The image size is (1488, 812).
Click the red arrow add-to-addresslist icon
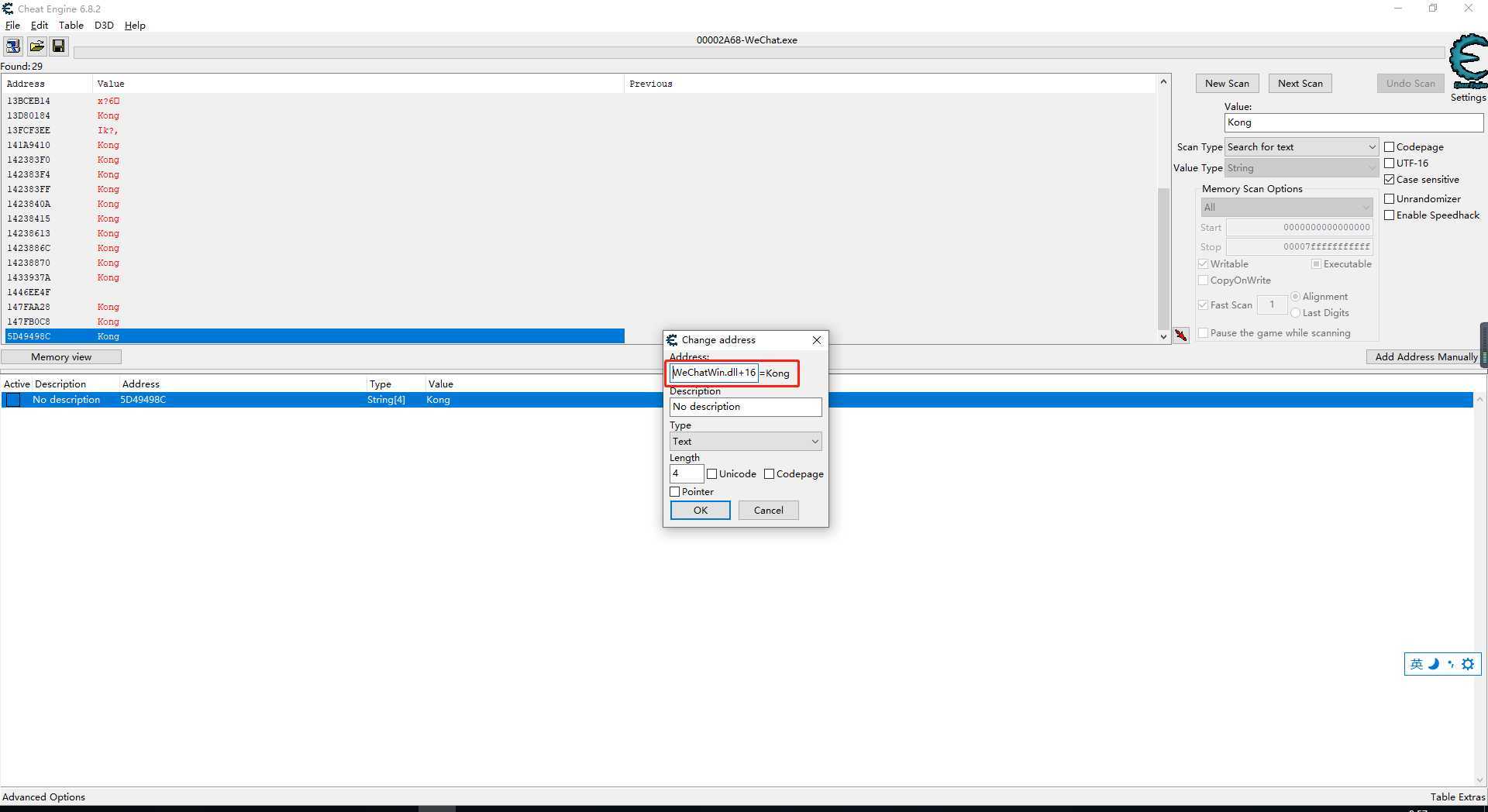click(x=1180, y=335)
